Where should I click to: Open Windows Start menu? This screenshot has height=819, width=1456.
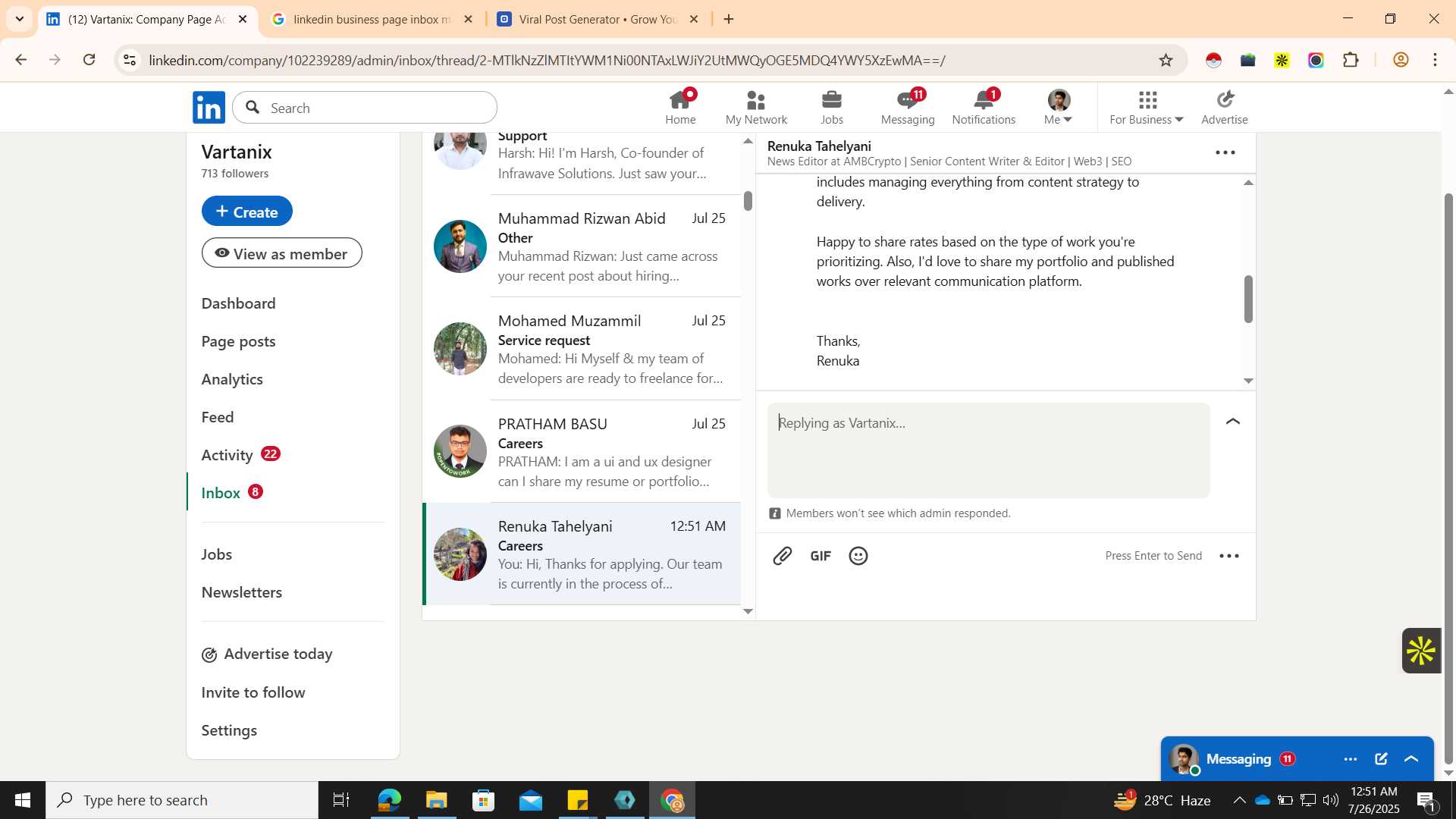(x=22, y=800)
